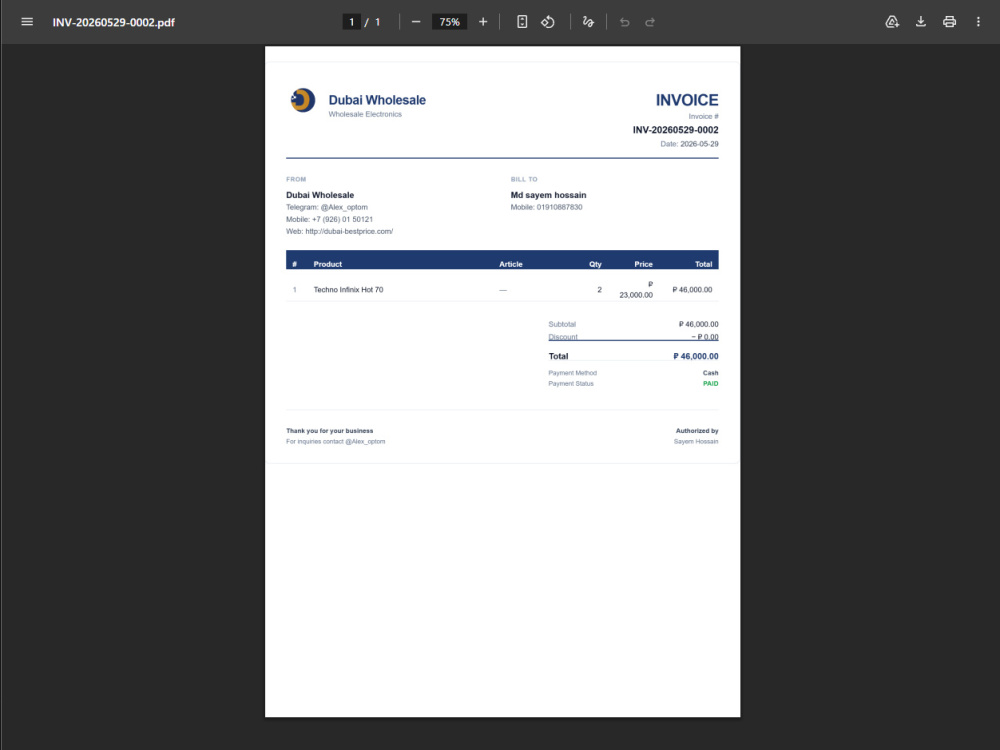Click Thank you for your business text
The image size is (1000, 750).
[330, 431]
